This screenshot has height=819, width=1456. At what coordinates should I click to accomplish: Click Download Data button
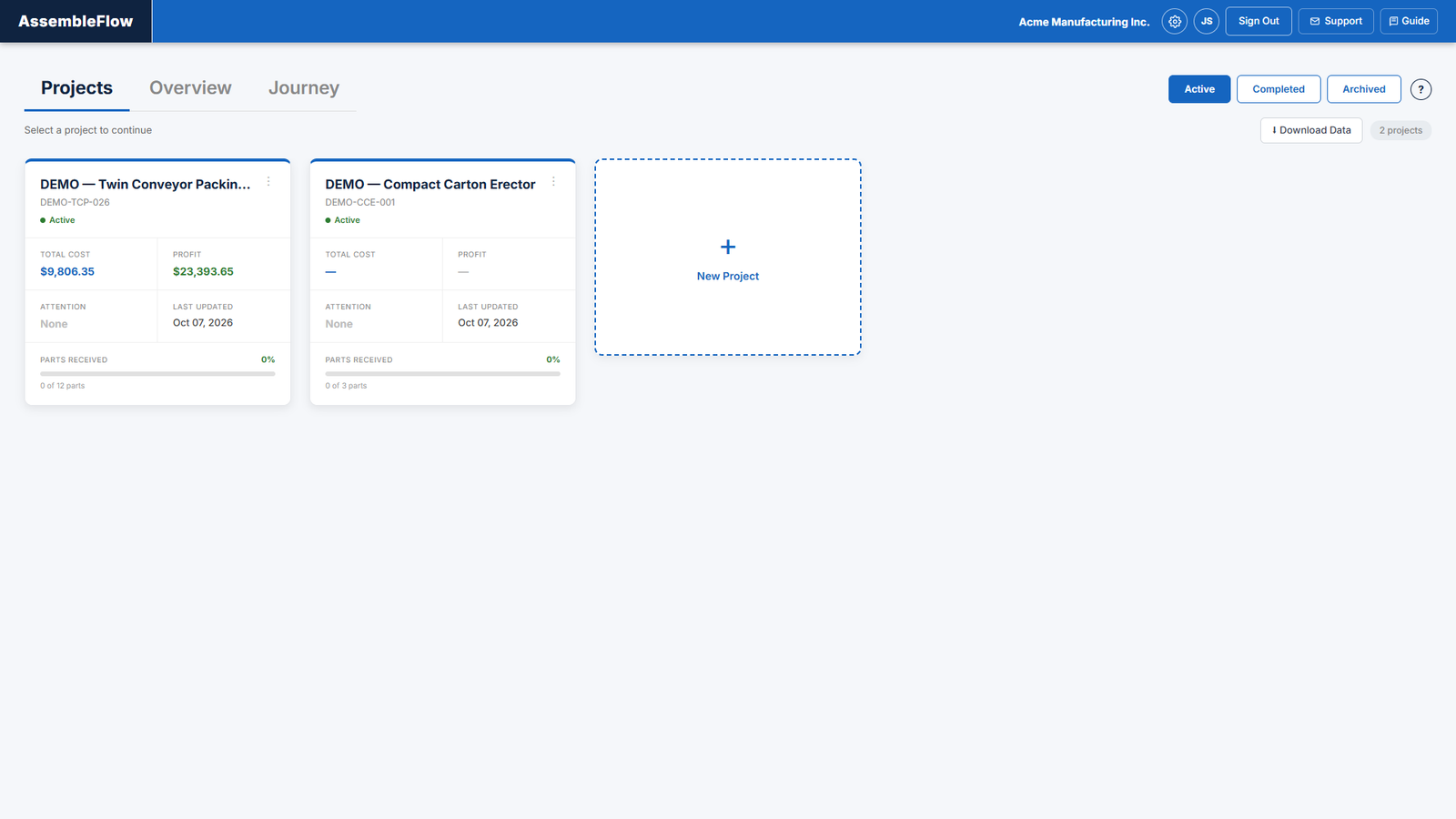[x=1311, y=130]
